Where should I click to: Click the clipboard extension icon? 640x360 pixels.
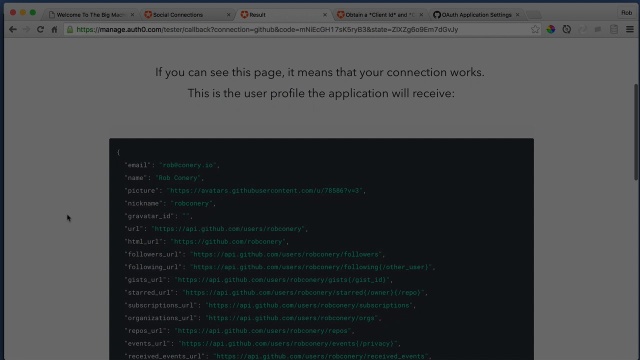(x=614, y=29)
